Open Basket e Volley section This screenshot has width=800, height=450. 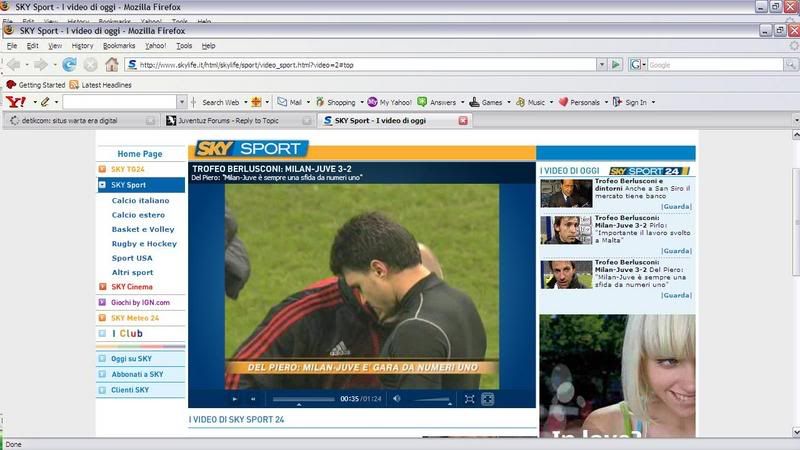(143, 229)
